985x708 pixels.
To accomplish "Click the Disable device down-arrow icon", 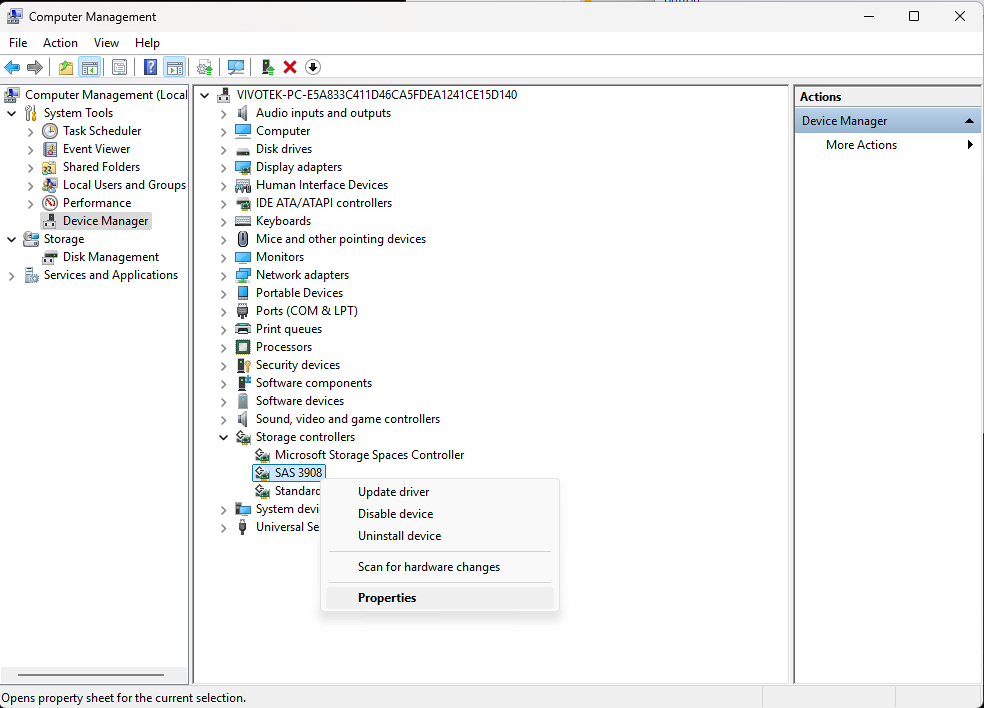I will pos(313,67).
